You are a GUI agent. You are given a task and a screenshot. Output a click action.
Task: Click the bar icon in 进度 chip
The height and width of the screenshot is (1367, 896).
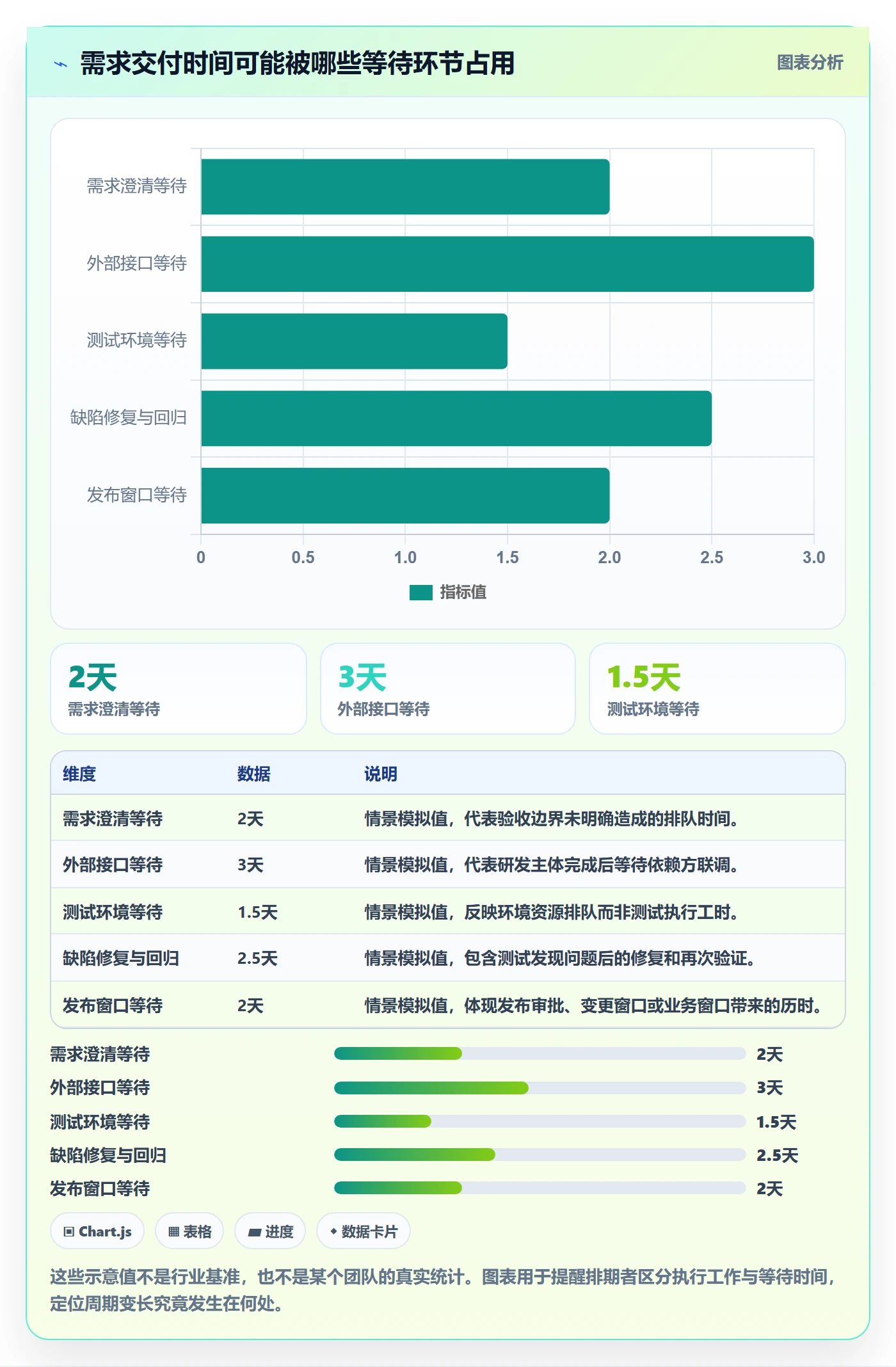coord(254,1232)
